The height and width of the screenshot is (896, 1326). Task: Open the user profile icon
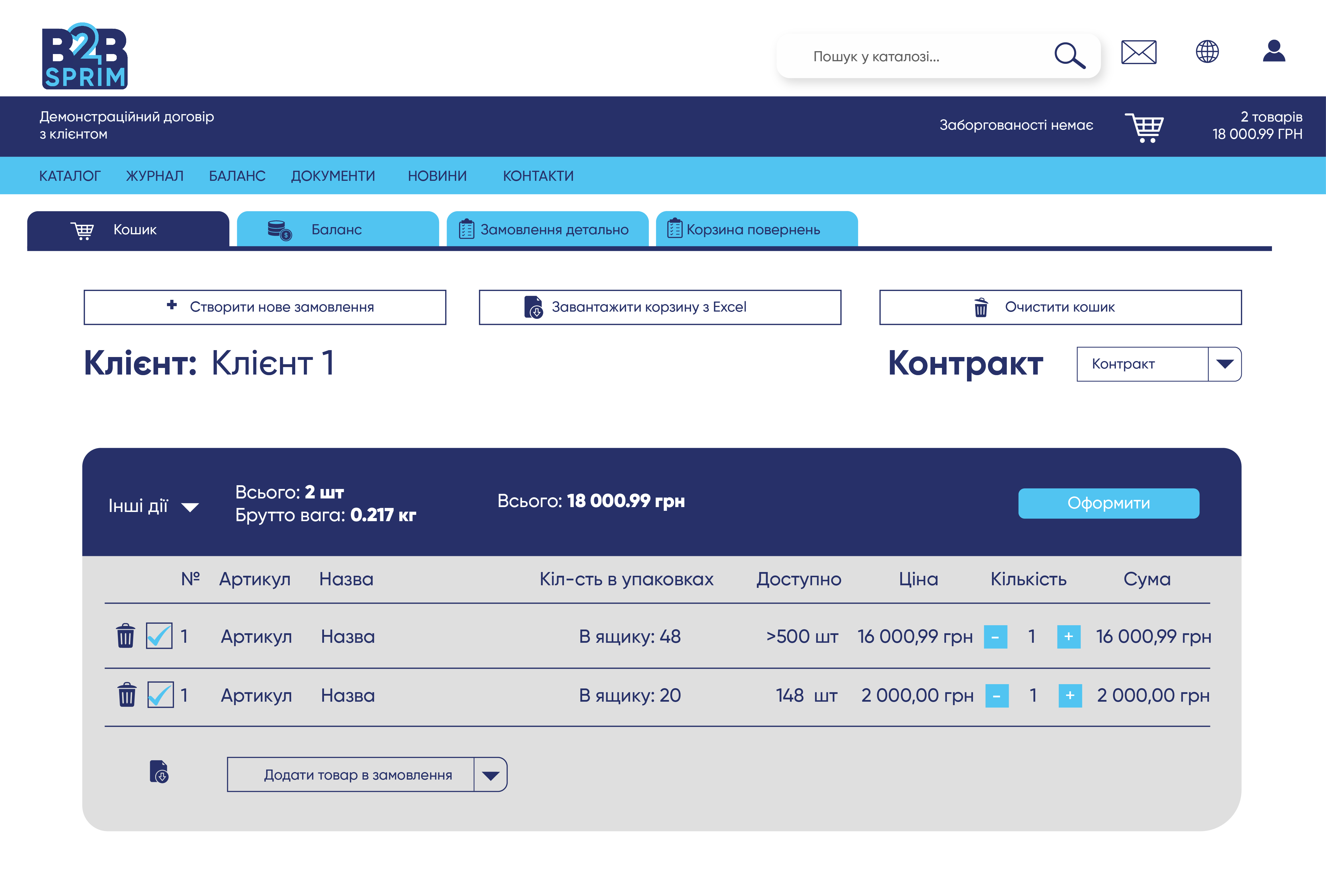click(1273, 50)
